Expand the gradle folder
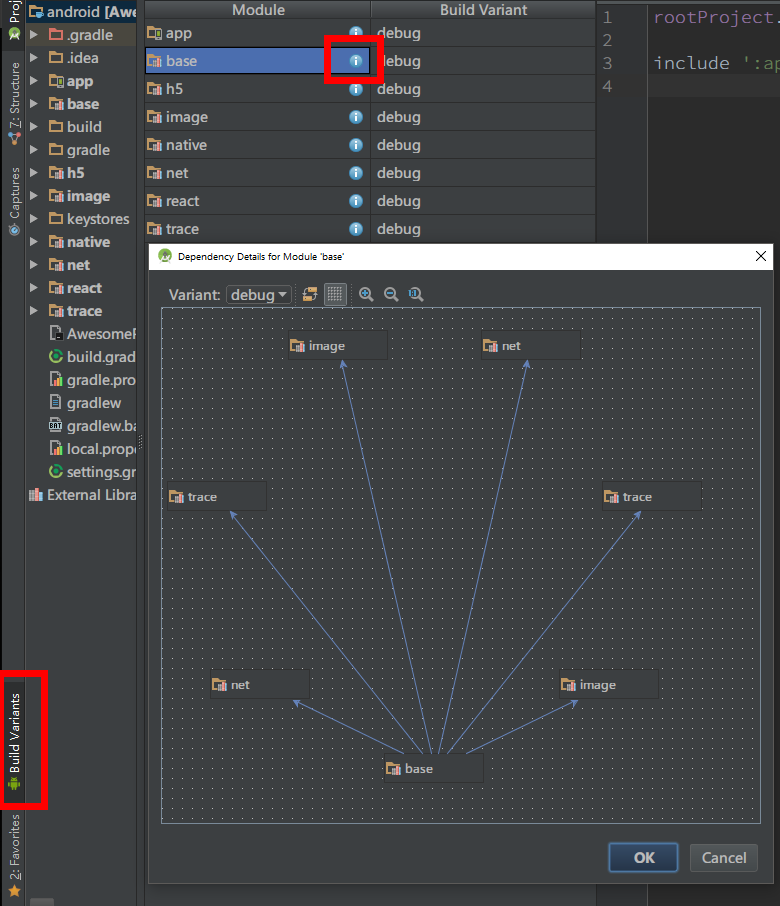This screenshot has width=780, height=906. coord(34,150)
